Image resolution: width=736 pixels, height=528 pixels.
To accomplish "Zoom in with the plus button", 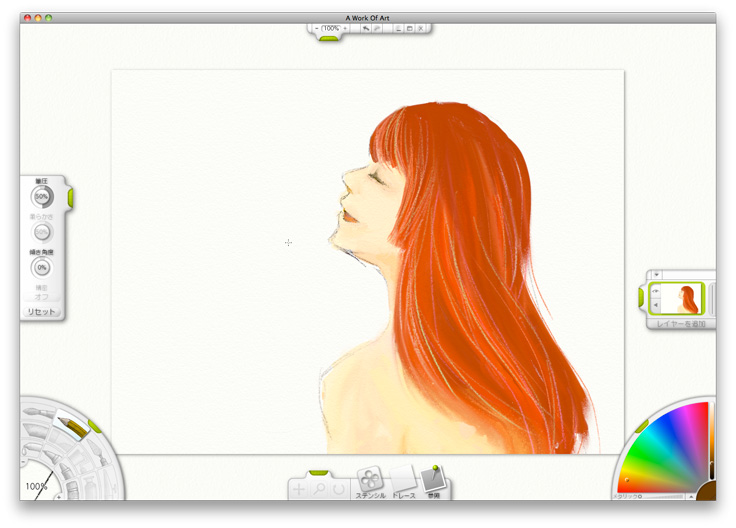I will point(345,29).
